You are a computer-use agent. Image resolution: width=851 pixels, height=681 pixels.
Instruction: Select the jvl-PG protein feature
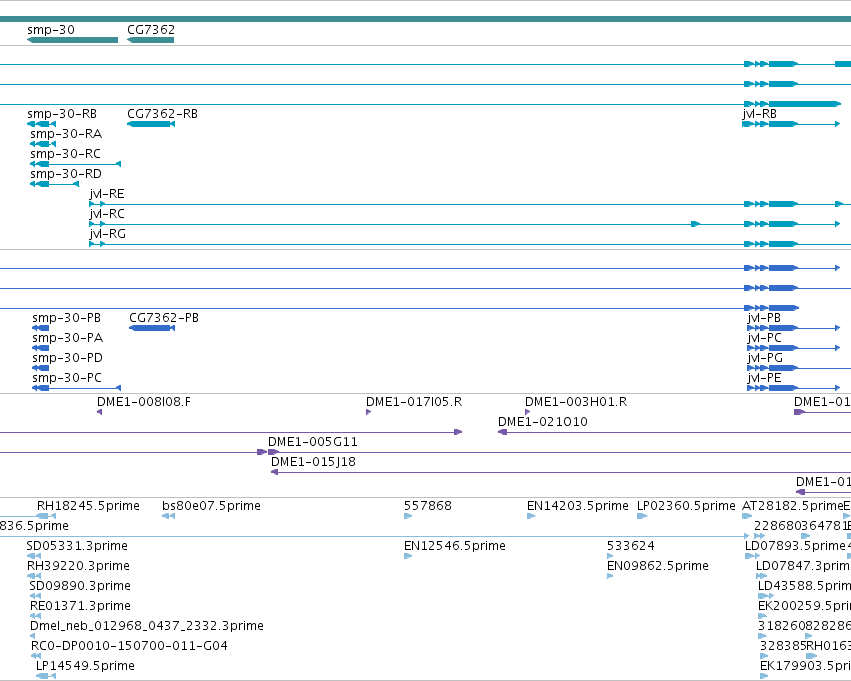tap(799, 368)
